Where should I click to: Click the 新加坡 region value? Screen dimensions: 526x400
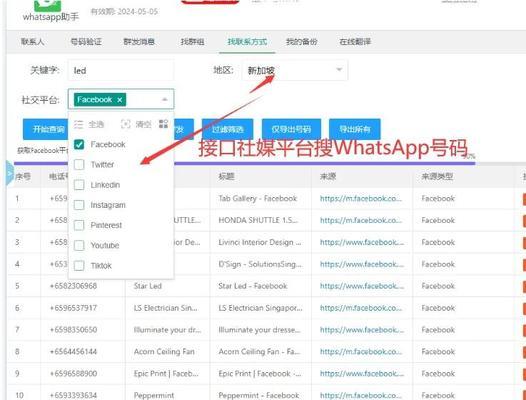pos(261,70)
